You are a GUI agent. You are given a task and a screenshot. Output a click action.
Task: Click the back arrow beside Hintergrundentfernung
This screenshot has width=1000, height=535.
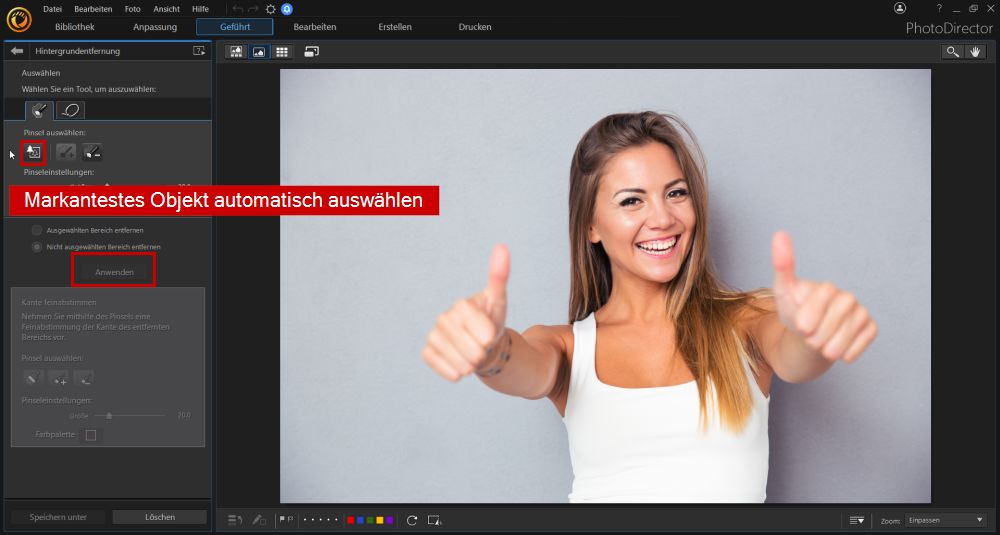point(16,50)
